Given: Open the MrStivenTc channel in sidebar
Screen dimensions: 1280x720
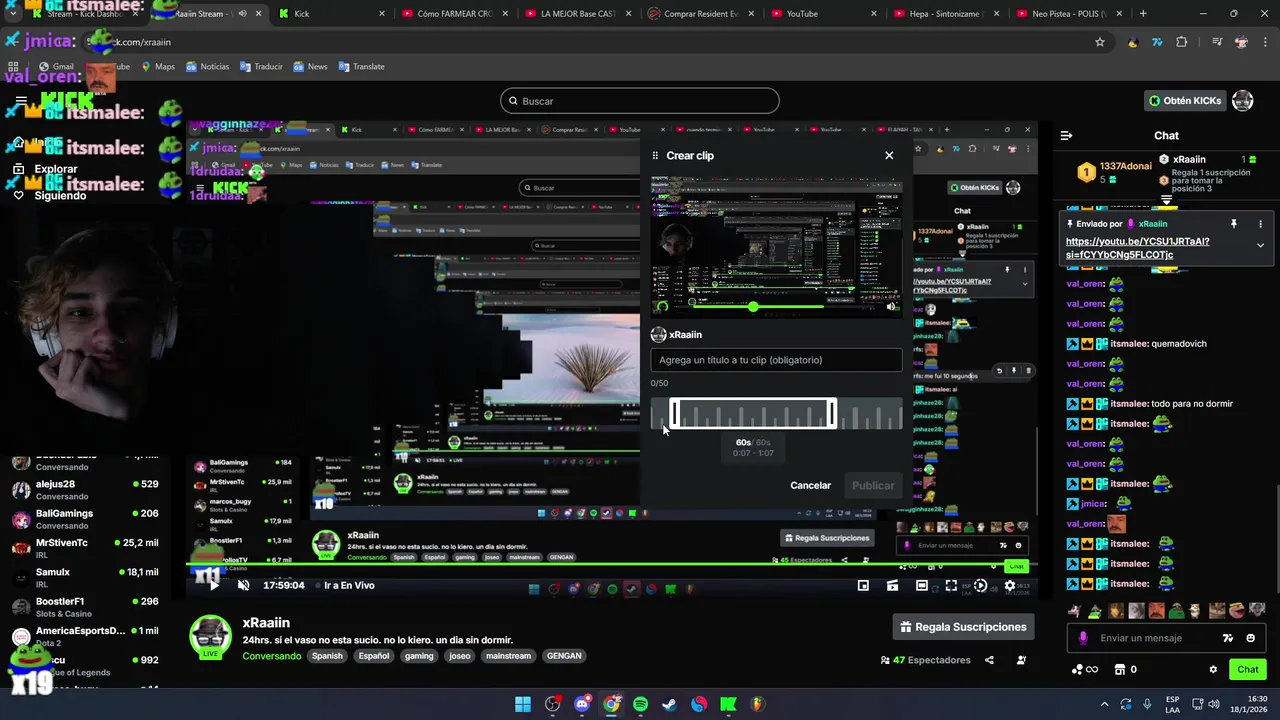Looking at the screenshot, I should click(x=85, y=548).
